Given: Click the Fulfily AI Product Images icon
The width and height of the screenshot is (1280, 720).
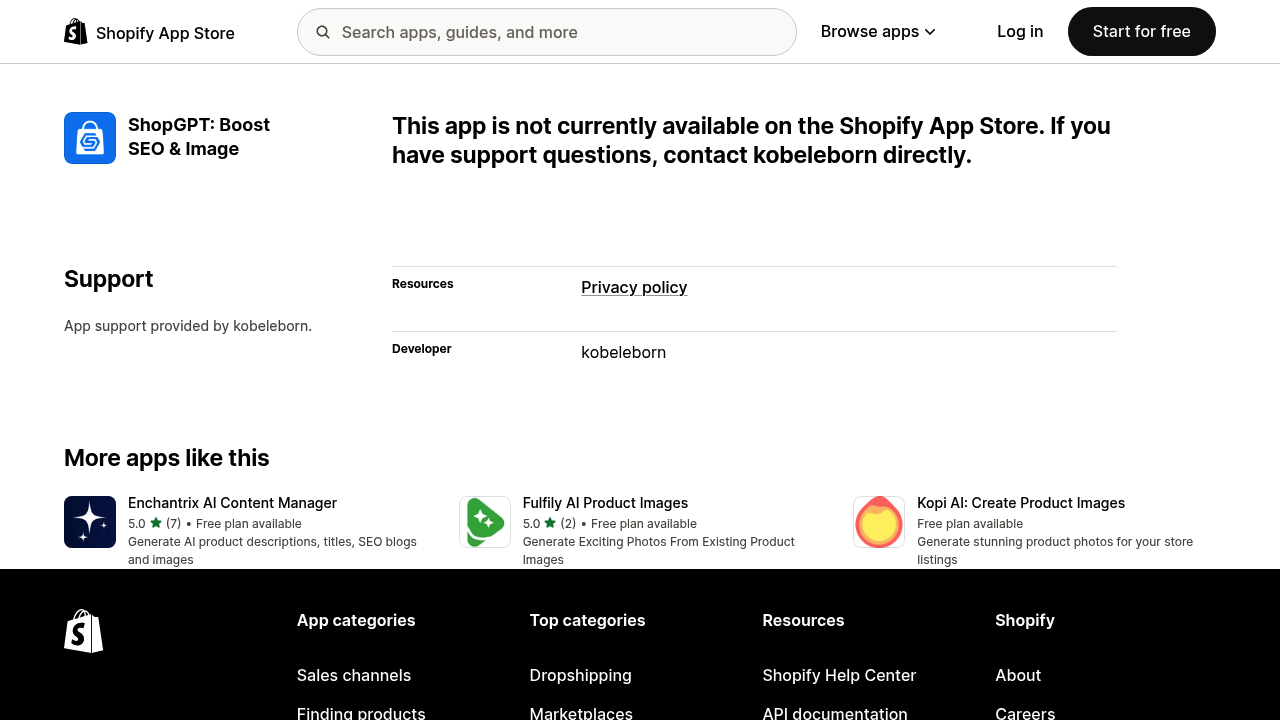Looking at the screenshot, I should [x=484, y=521].
